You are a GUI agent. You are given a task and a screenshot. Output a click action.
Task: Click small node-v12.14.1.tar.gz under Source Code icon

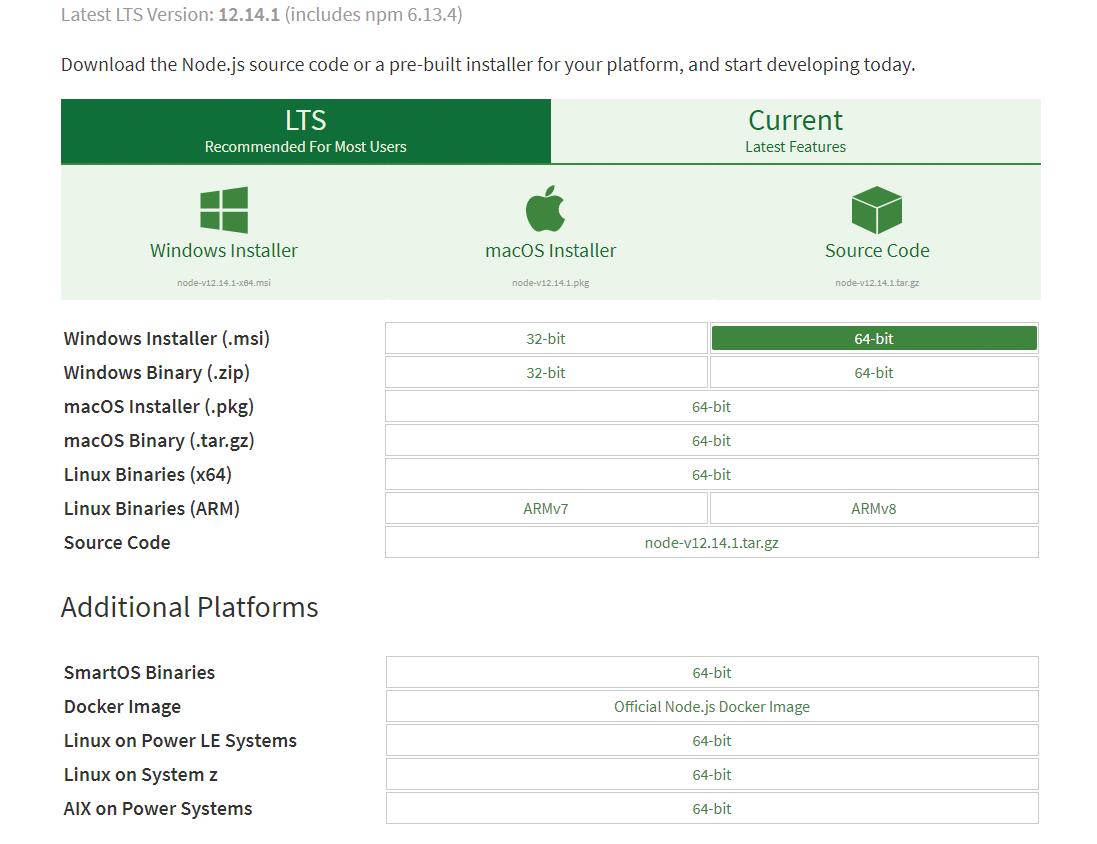(x=877, y=283)
